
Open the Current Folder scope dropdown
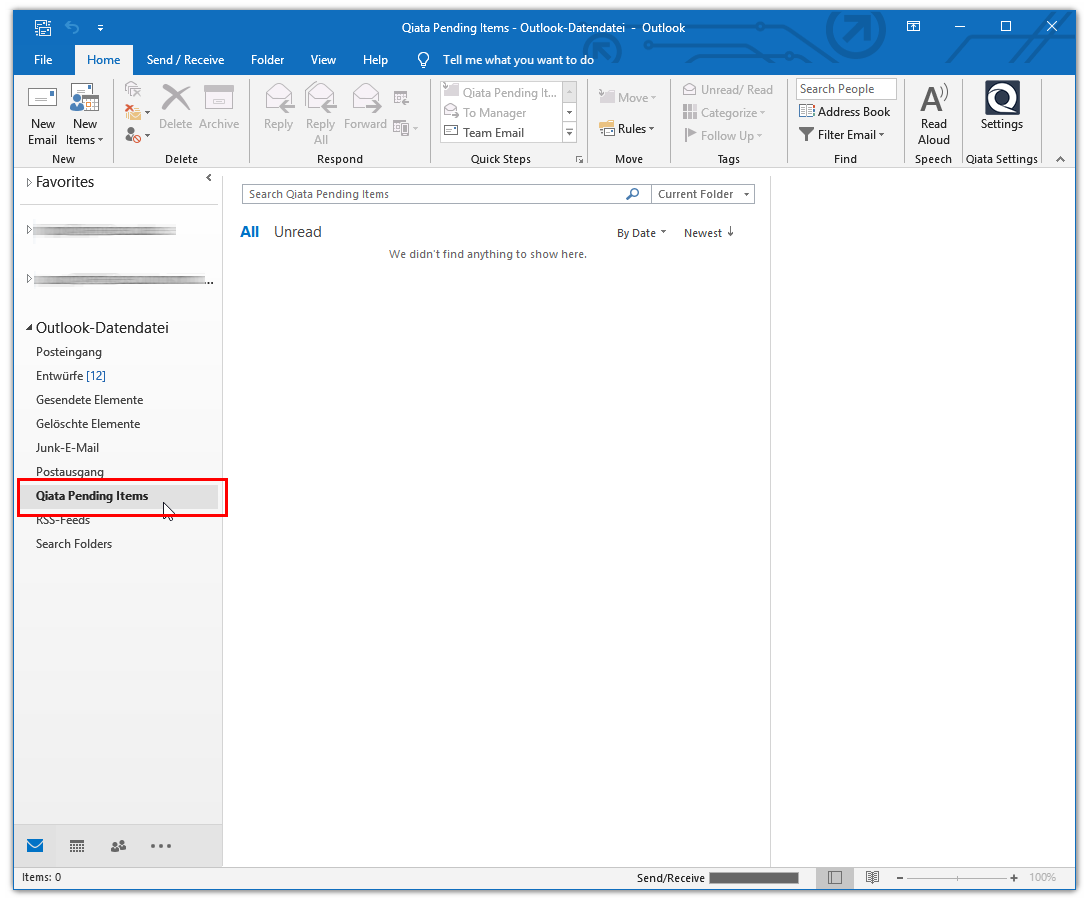click(702, 194)
